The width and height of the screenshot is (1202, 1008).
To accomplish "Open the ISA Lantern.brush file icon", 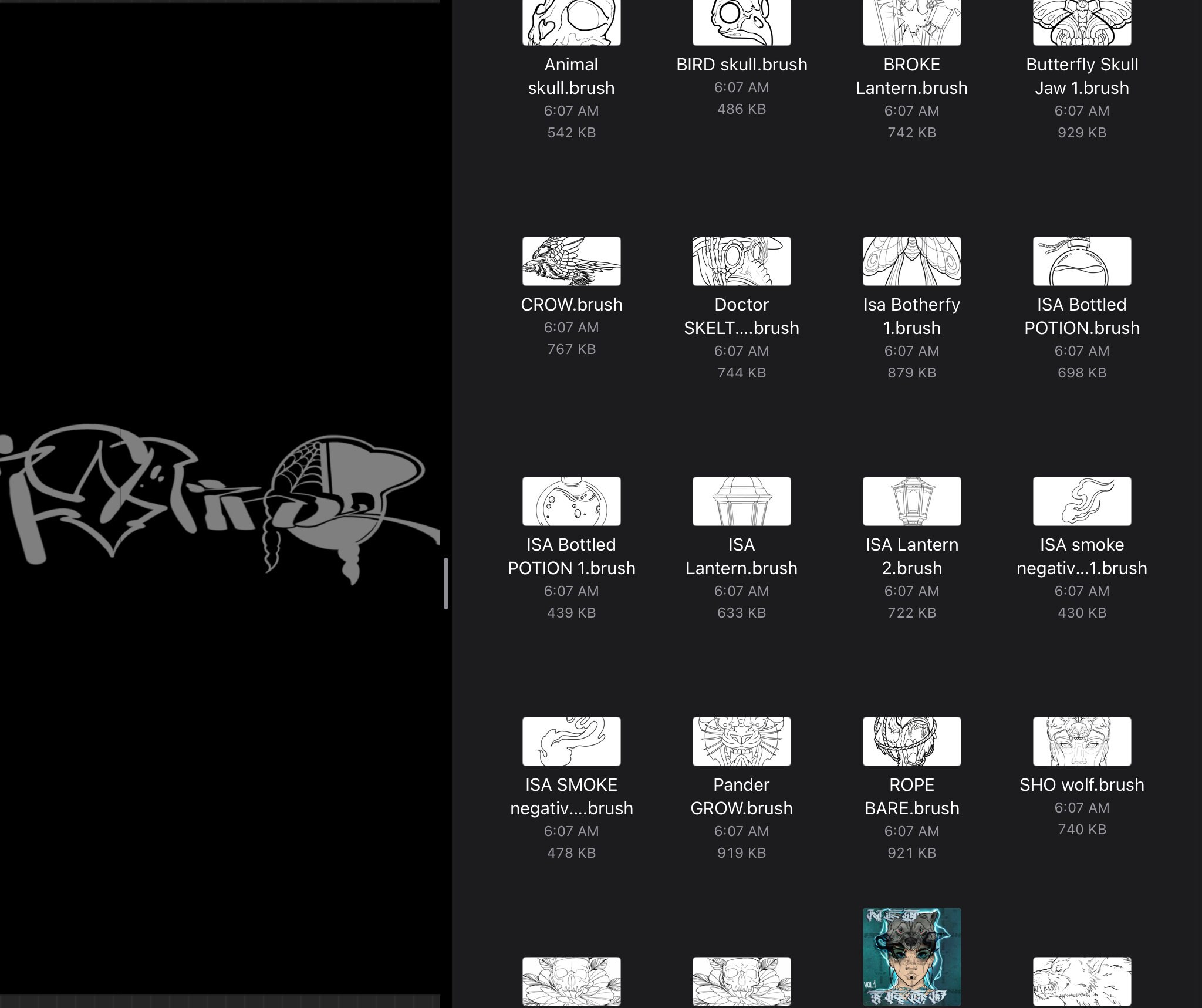I will coord(741,501).
